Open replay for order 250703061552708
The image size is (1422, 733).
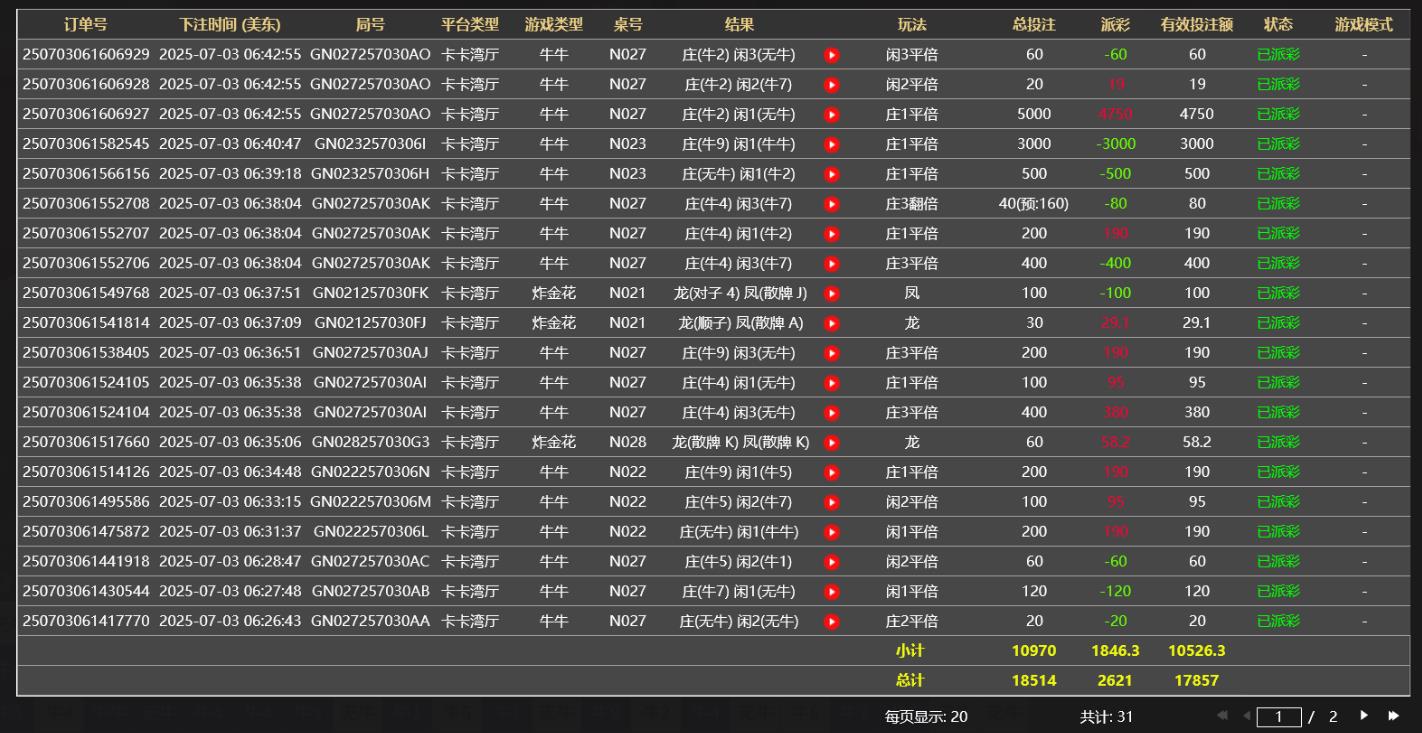pos(831,204)
